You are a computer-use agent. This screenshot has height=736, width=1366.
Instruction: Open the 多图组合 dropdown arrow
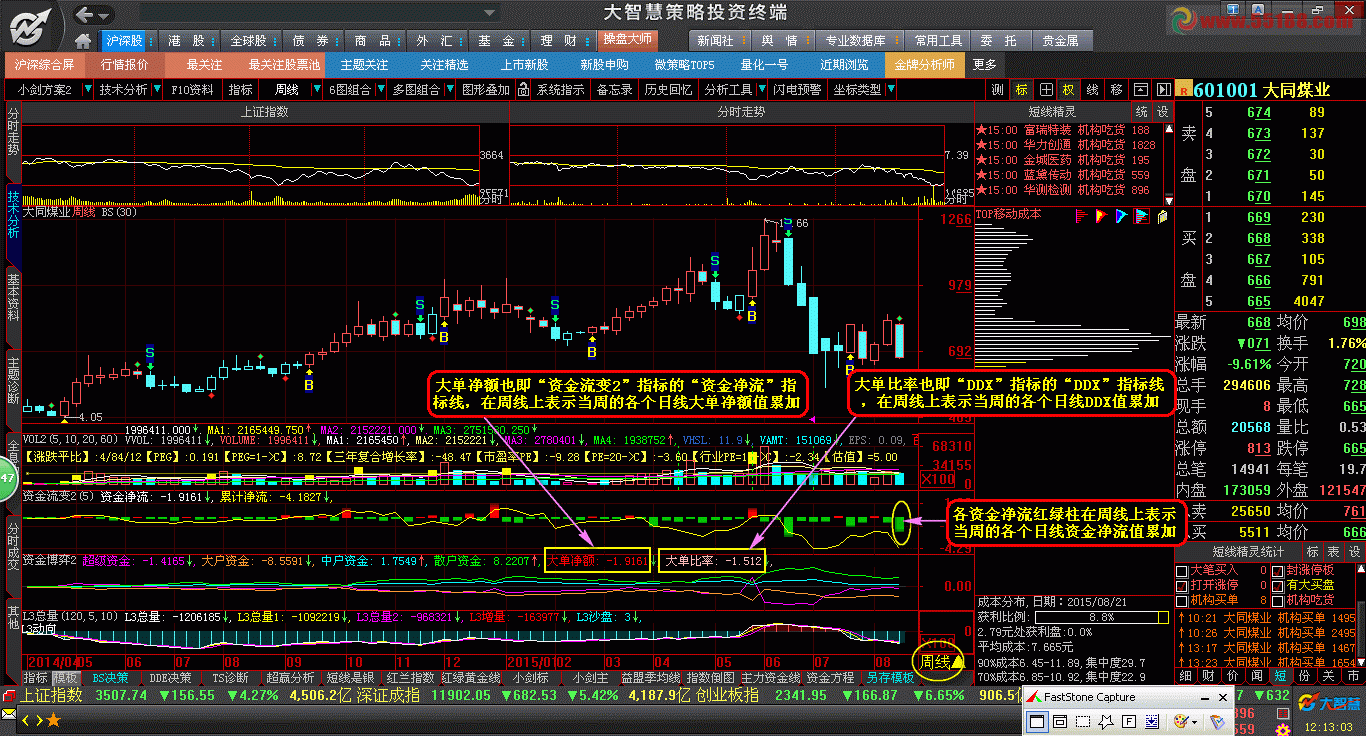448,89
